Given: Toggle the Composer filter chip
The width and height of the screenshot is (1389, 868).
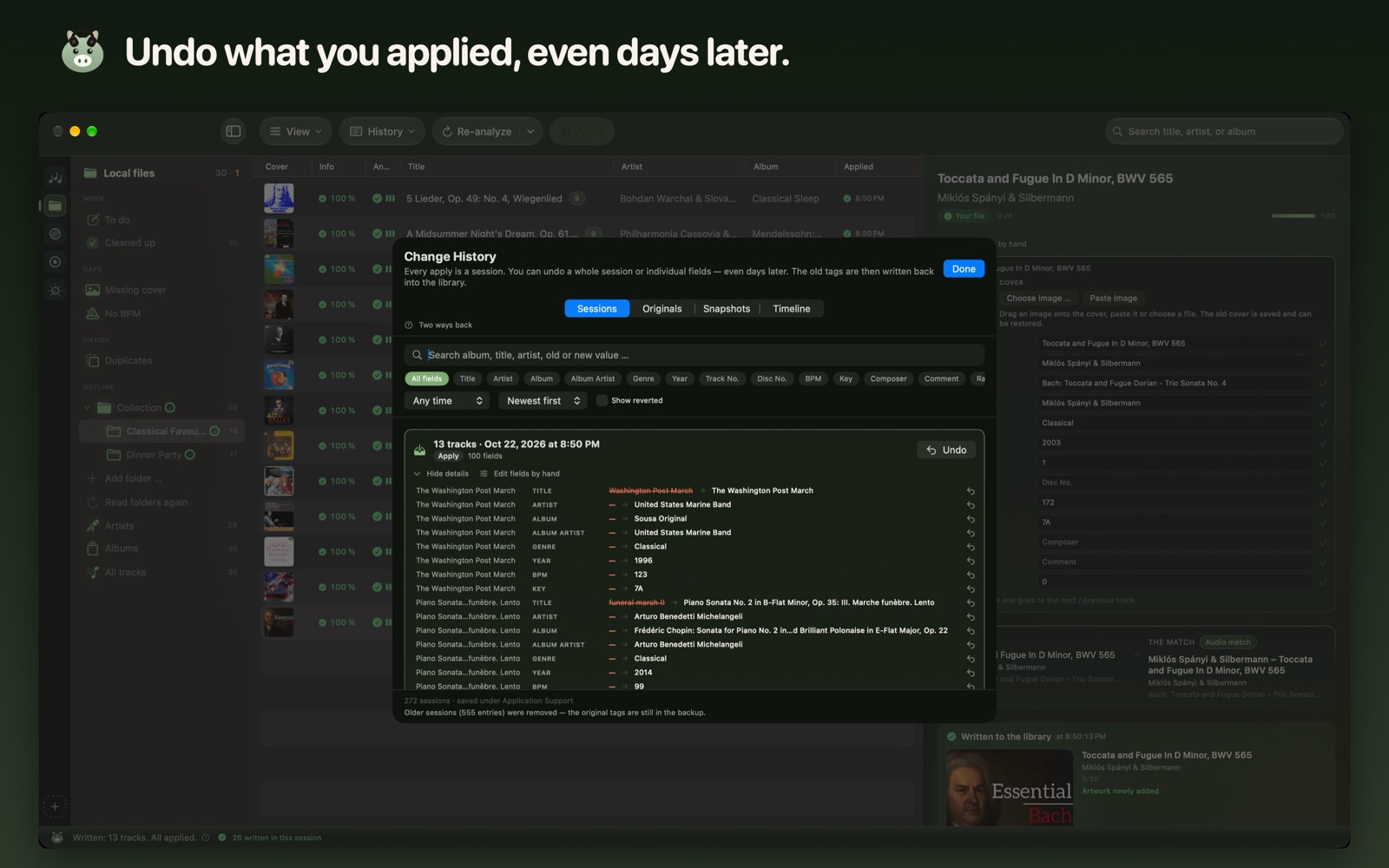Looking at the screenshot, I should (888, 378).
